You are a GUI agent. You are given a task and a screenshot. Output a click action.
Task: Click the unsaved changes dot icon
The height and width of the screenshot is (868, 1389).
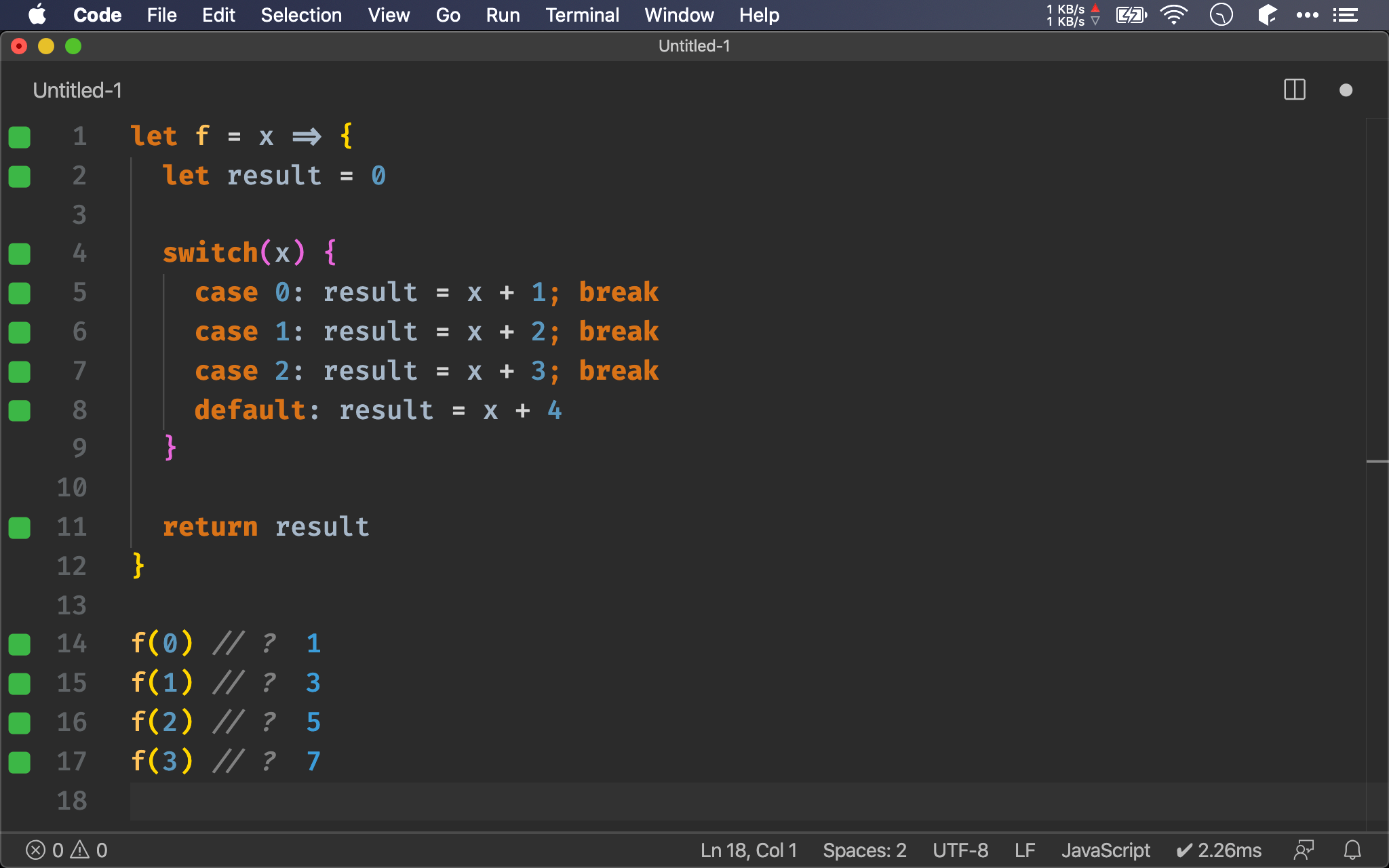tap(1346, 90)
